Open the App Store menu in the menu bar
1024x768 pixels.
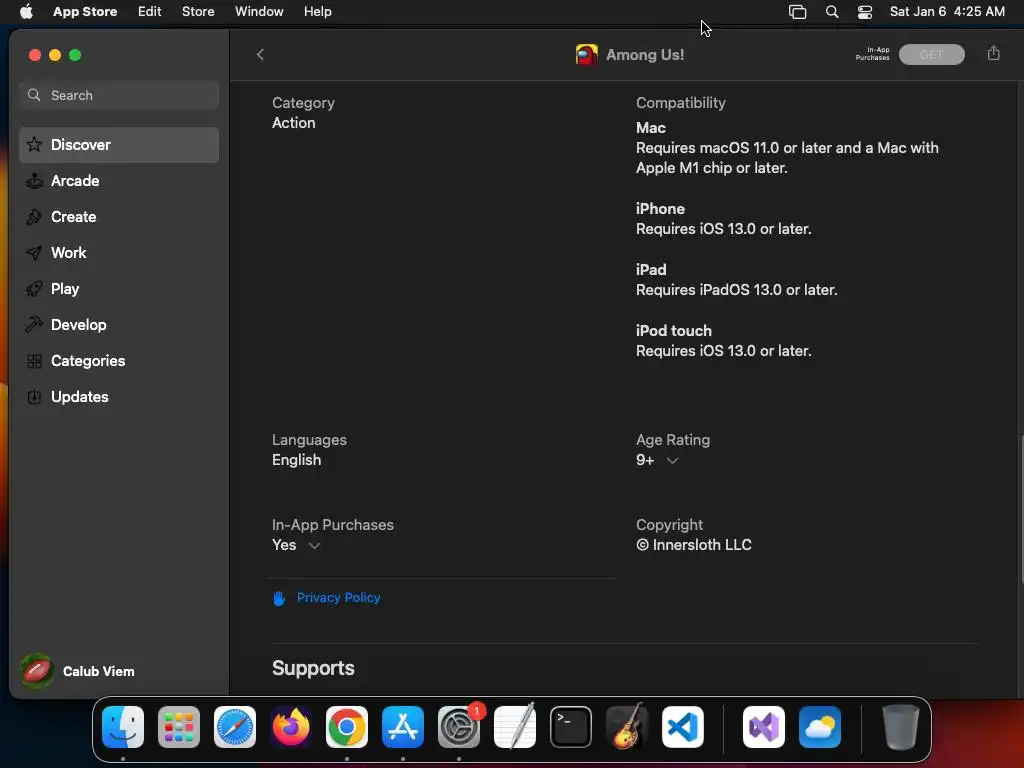click(85, 11)
